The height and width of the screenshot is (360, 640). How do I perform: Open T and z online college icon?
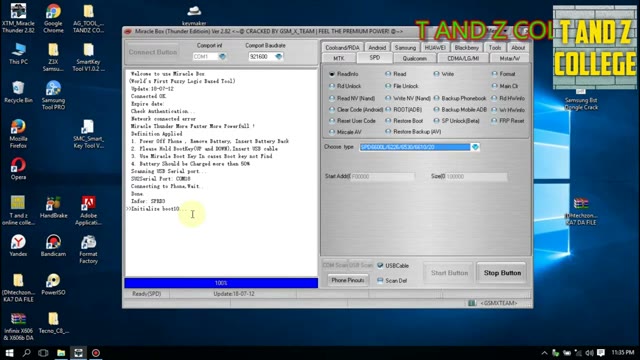tap(18, 211)
